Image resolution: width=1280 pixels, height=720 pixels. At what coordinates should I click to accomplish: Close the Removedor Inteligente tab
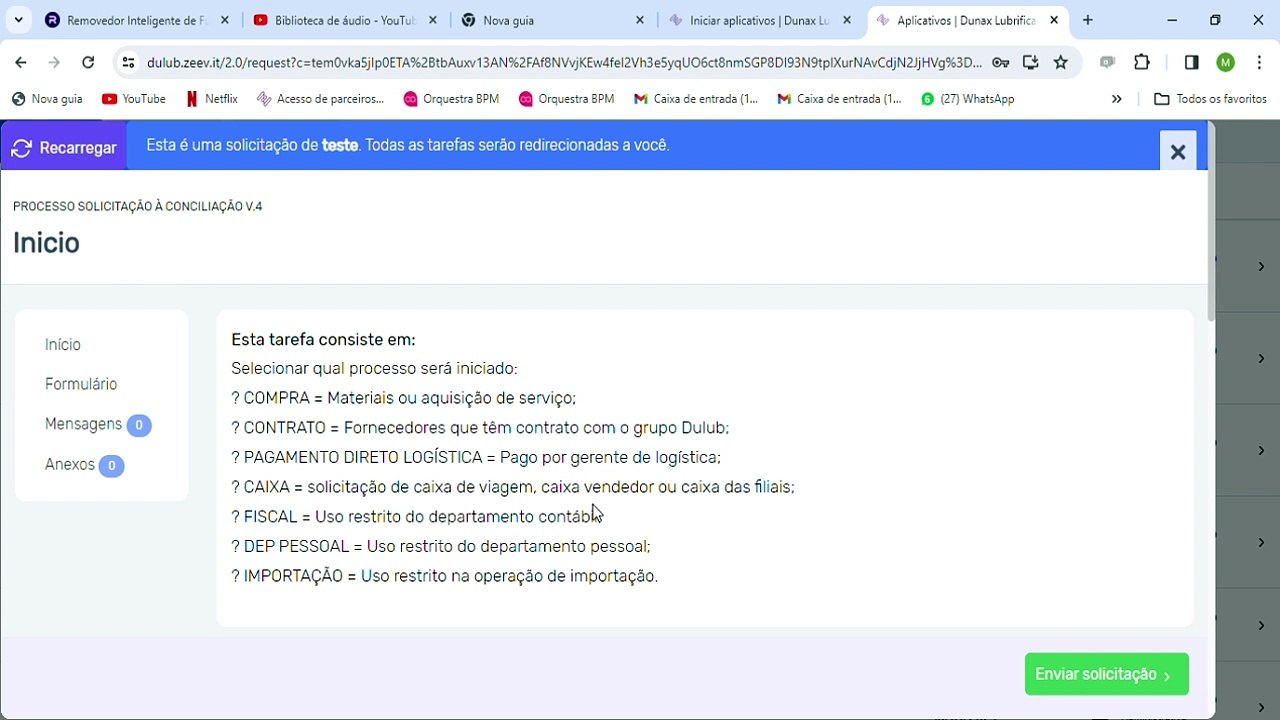point(225,20)
